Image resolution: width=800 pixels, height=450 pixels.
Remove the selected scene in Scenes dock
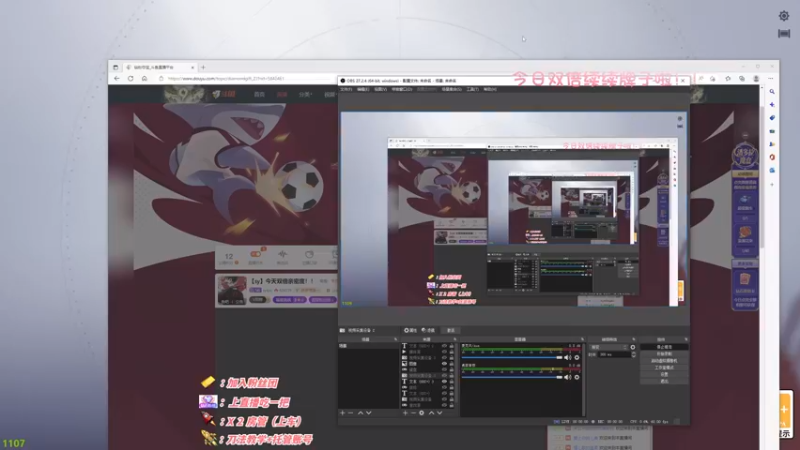tap(351, 413)
